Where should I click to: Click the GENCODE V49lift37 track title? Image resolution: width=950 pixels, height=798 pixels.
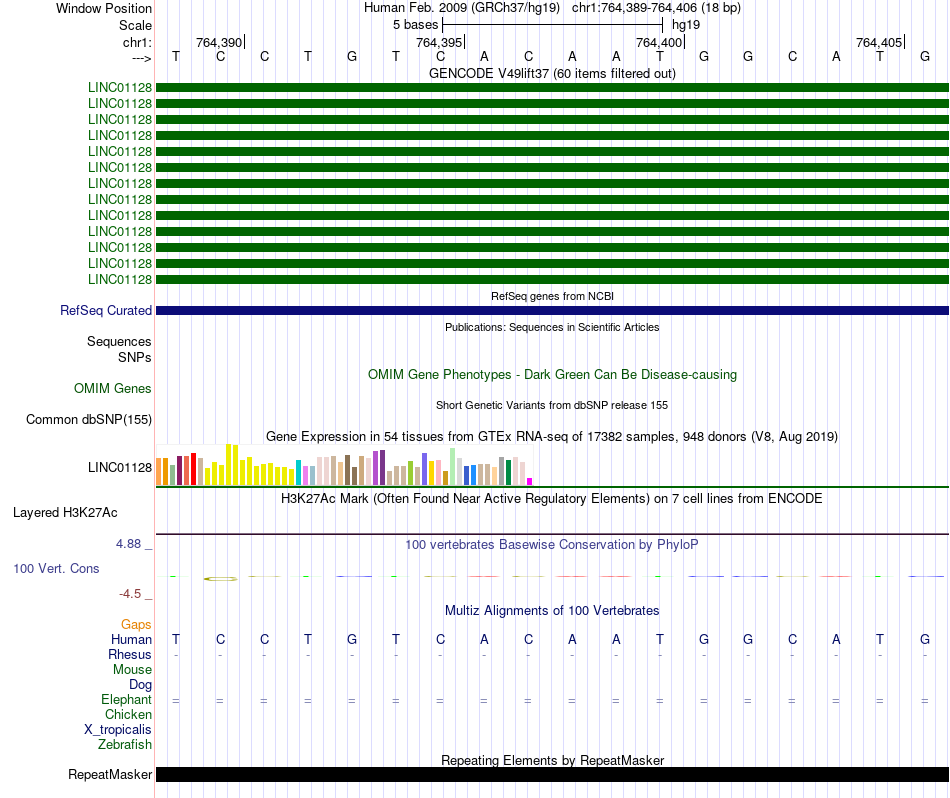pos(552,73)
